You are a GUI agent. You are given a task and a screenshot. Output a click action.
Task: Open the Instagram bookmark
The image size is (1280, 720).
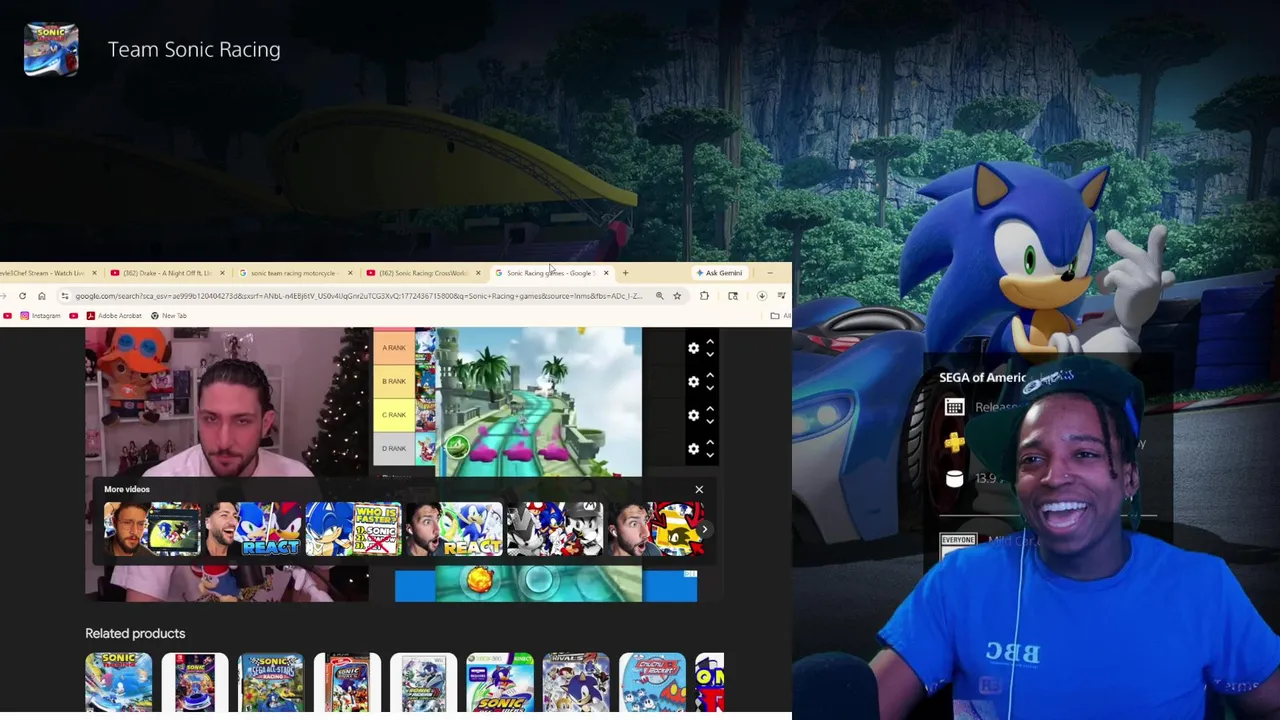[x=40, y=316]
